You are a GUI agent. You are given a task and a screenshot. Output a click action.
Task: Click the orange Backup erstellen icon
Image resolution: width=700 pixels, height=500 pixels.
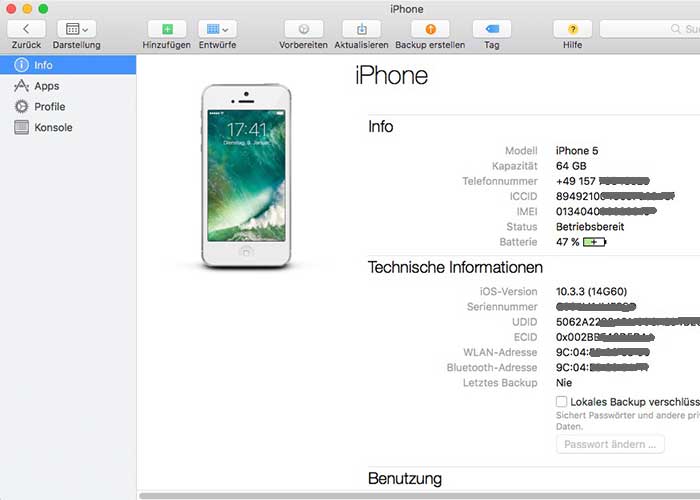(430, 29)
